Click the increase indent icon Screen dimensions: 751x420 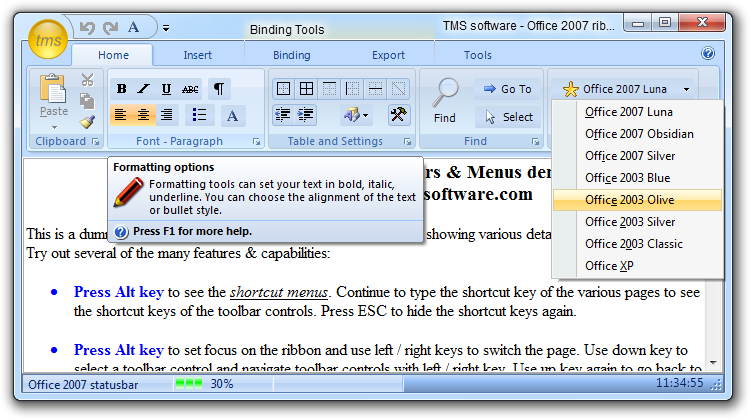tap(305, 115)
